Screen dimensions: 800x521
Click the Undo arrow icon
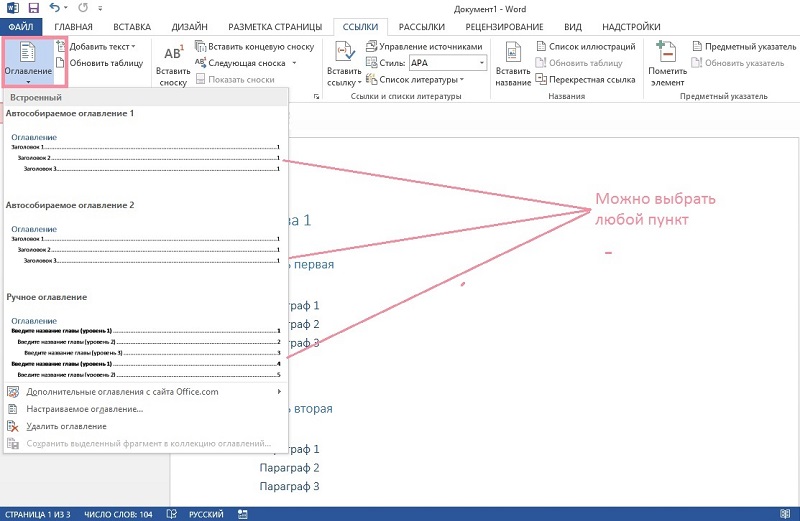tap(54, 8)
